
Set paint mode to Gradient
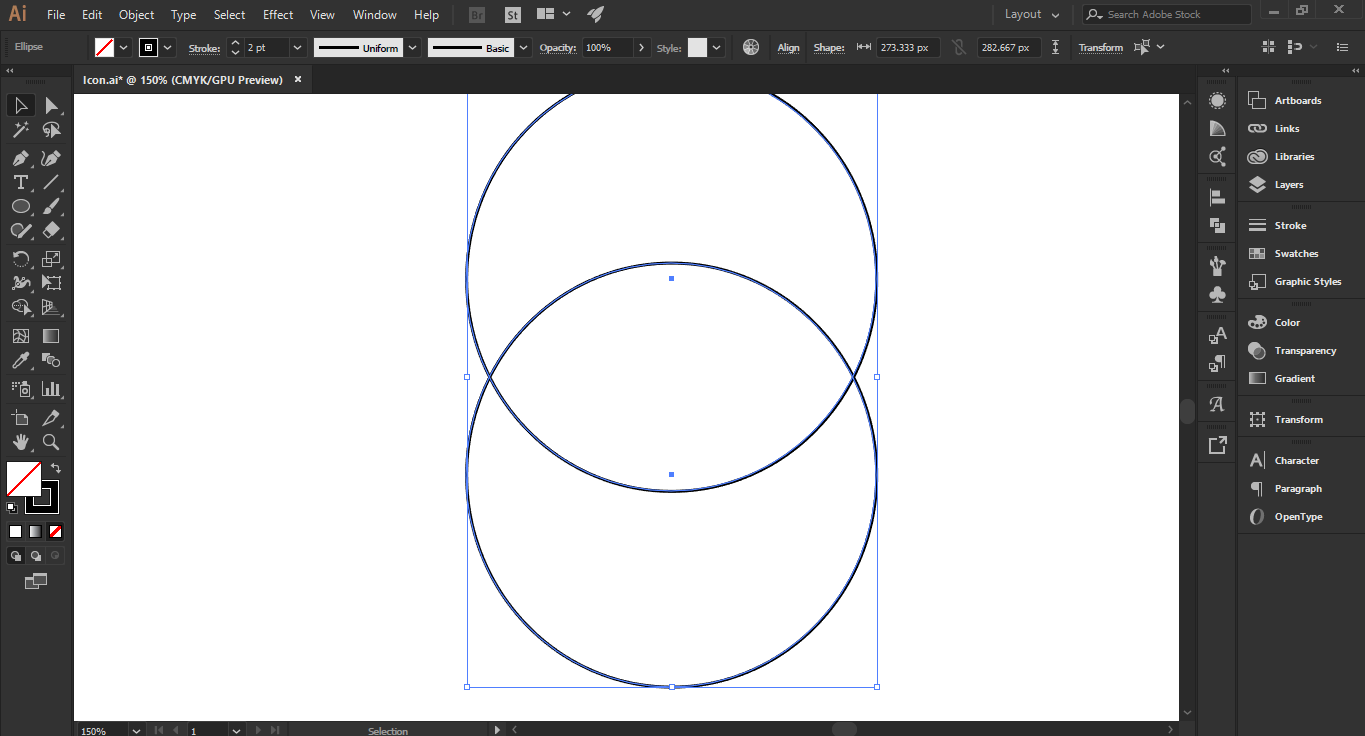(x=35, y=531)
